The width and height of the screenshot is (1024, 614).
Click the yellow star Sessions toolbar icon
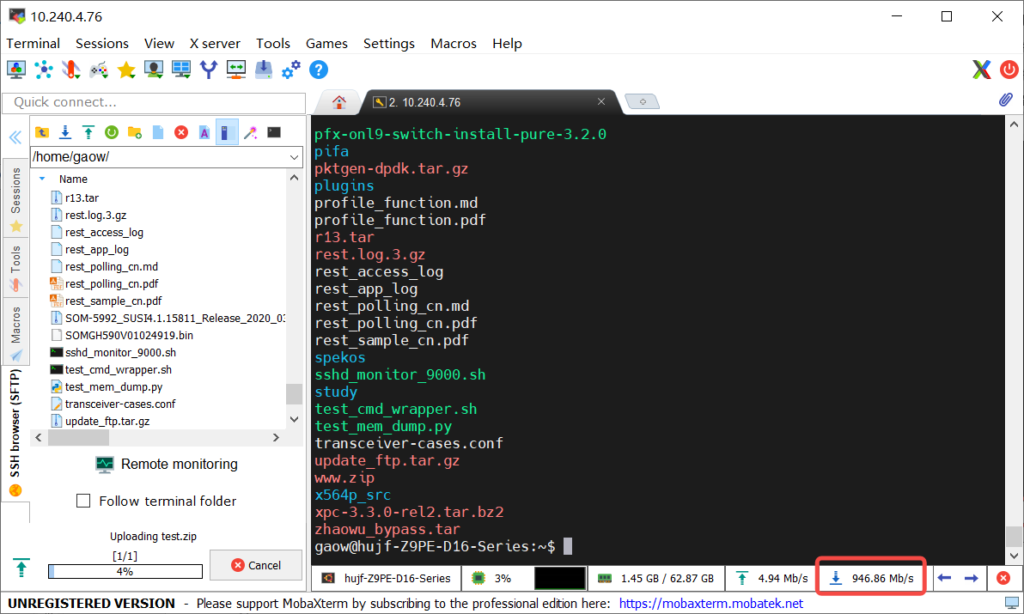[x=126, y=69]
